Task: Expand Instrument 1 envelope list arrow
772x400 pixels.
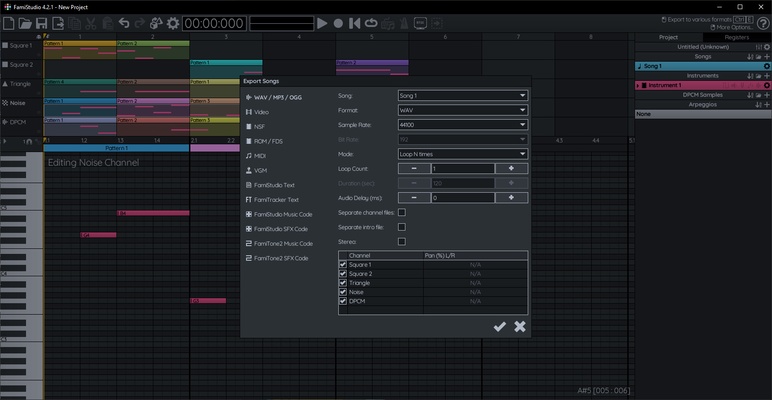Action: coord(638,86)
